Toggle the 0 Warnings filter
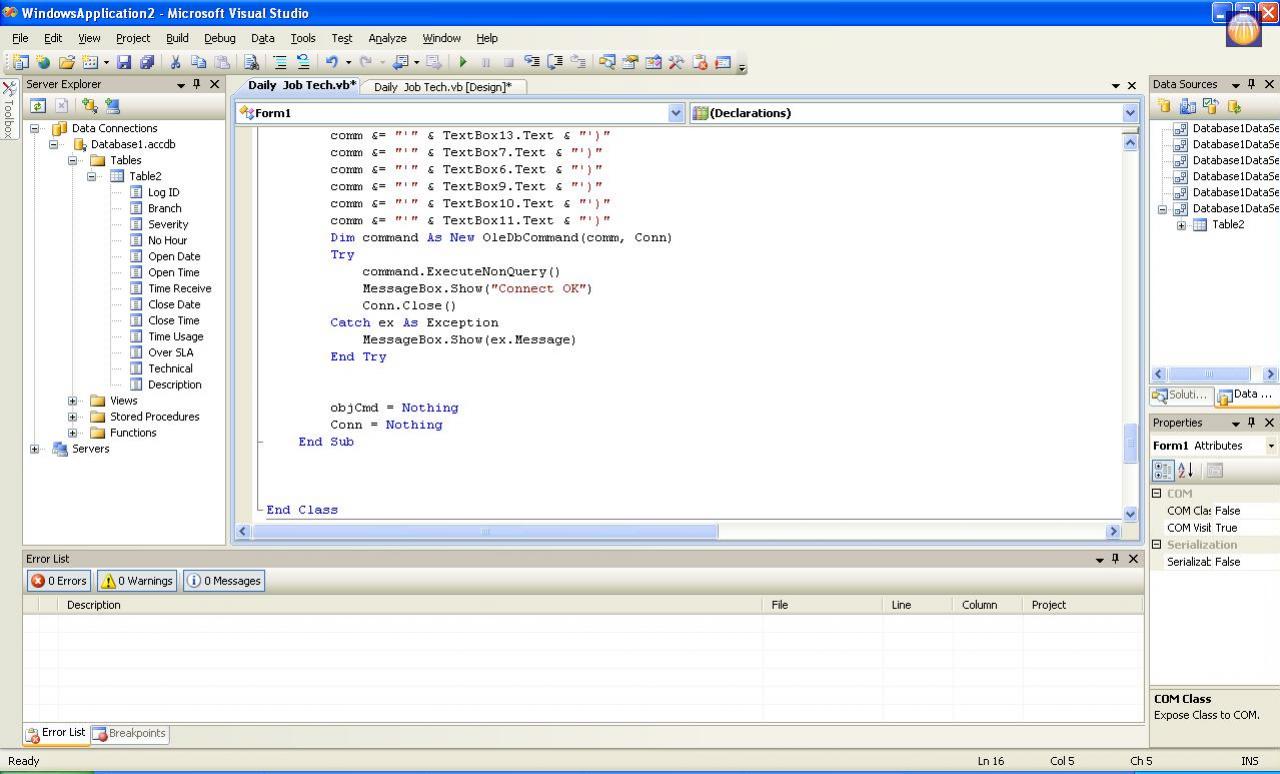Viewport: 1280px width, 774px height. [x=137, y=581]
